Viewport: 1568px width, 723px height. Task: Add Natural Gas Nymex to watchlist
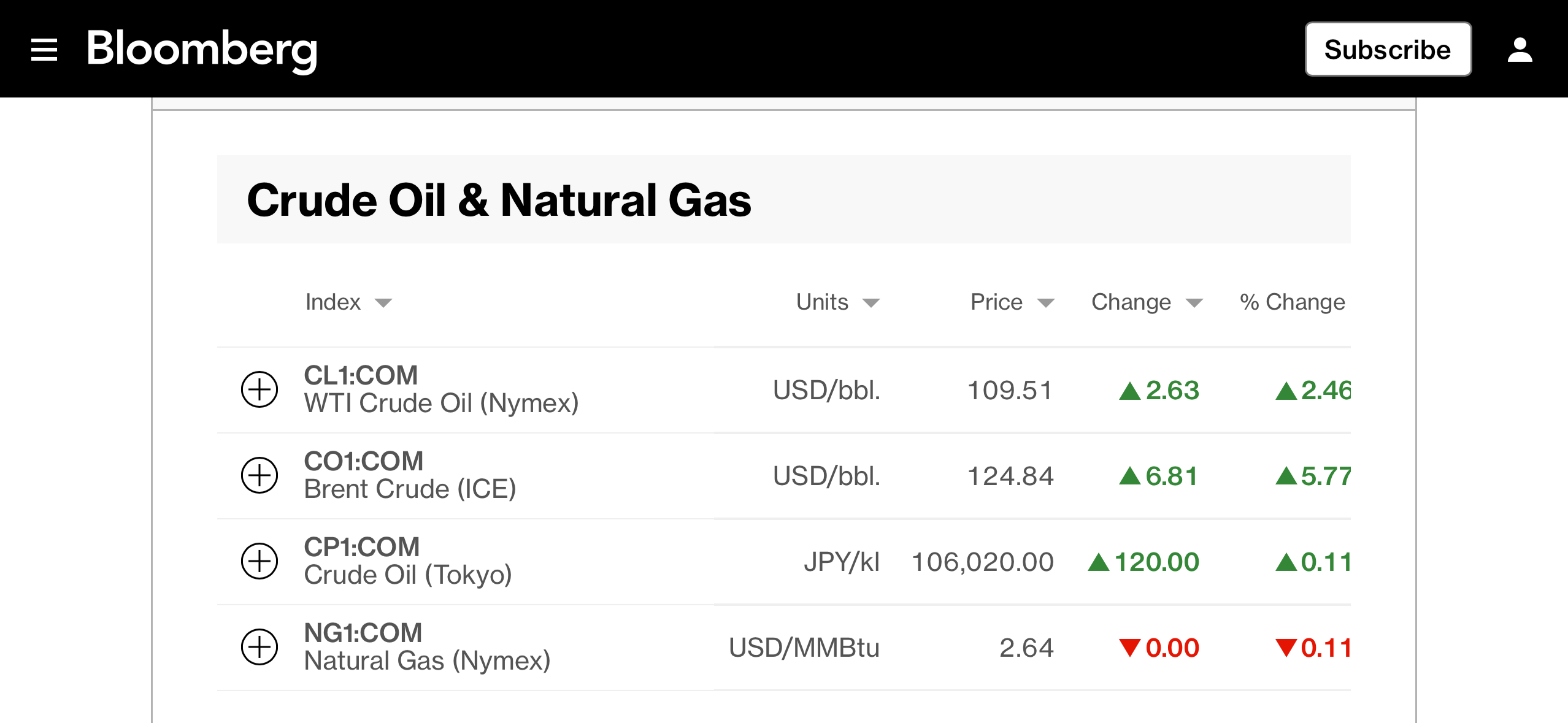pyautogui.click(x=259, y=647)
